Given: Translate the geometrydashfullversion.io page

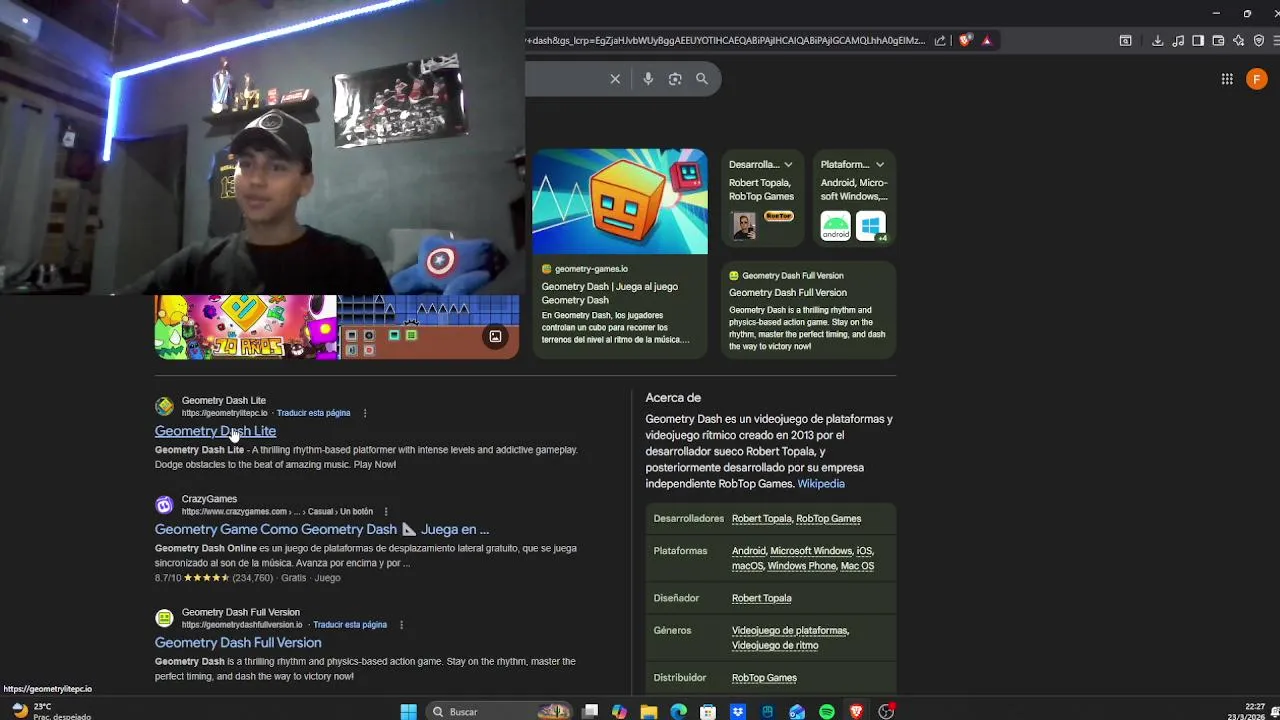Looking at the screenshot, I should (x=350, y=625).
